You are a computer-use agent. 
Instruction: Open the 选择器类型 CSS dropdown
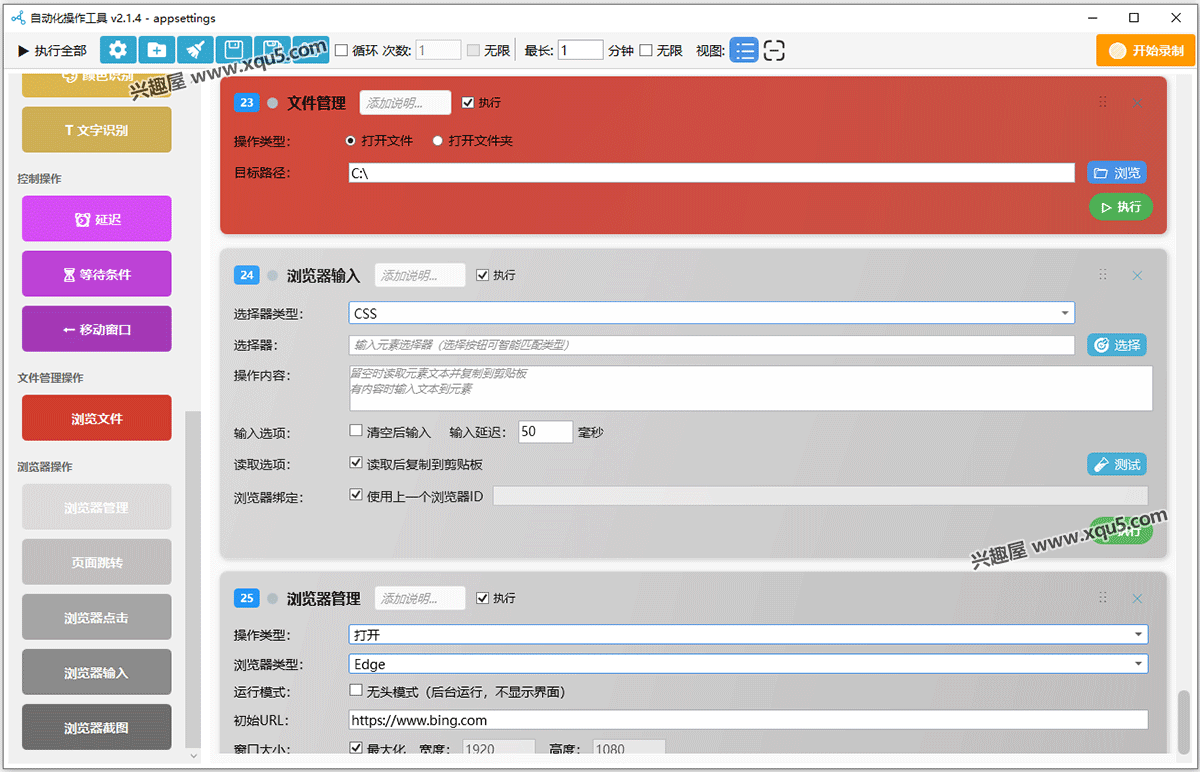[x=711, y=313]
